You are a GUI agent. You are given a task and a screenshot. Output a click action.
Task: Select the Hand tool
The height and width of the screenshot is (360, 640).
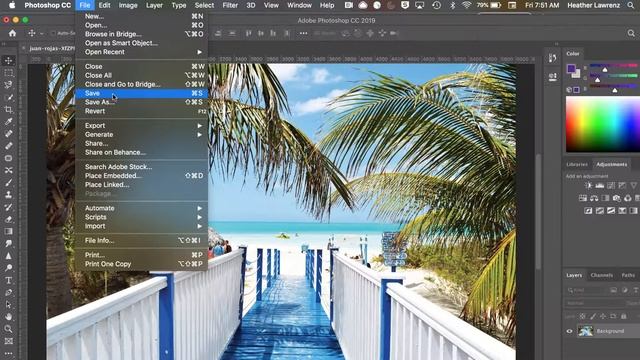point(8,317)
